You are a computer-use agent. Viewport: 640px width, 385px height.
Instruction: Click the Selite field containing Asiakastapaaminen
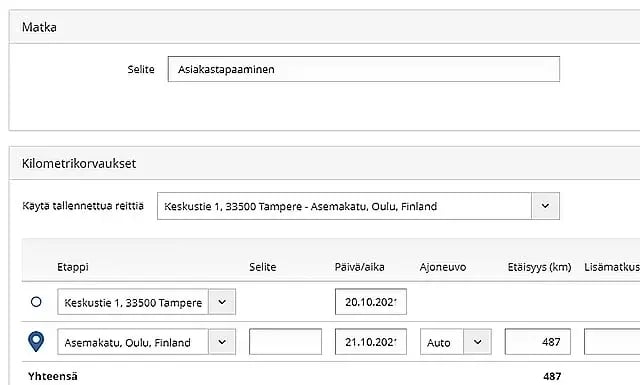pyautogui.click(x=364, y=69)
